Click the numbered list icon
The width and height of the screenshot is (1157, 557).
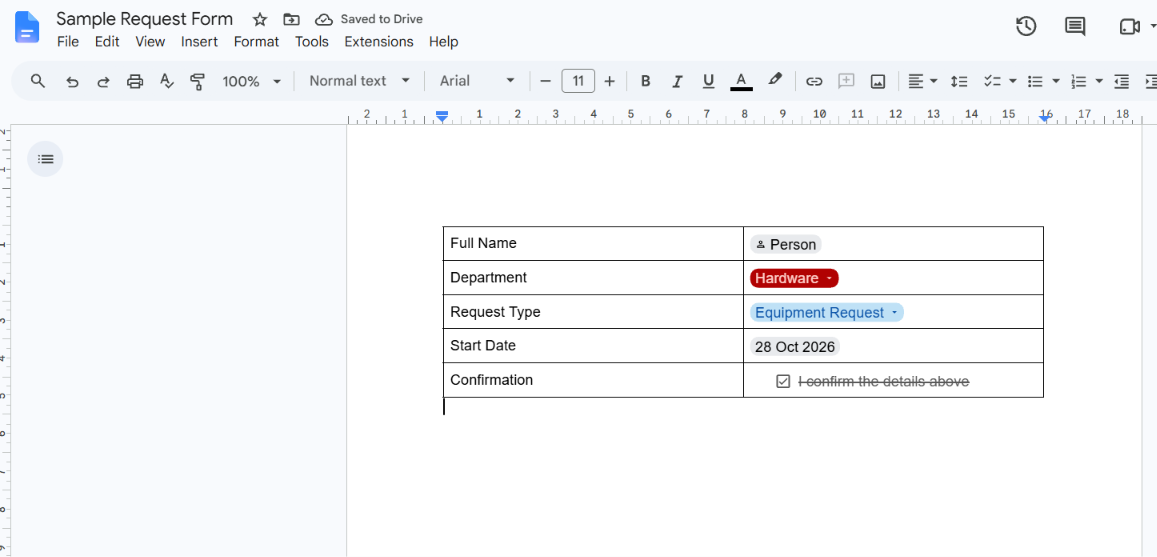(x=1079, y=81)
